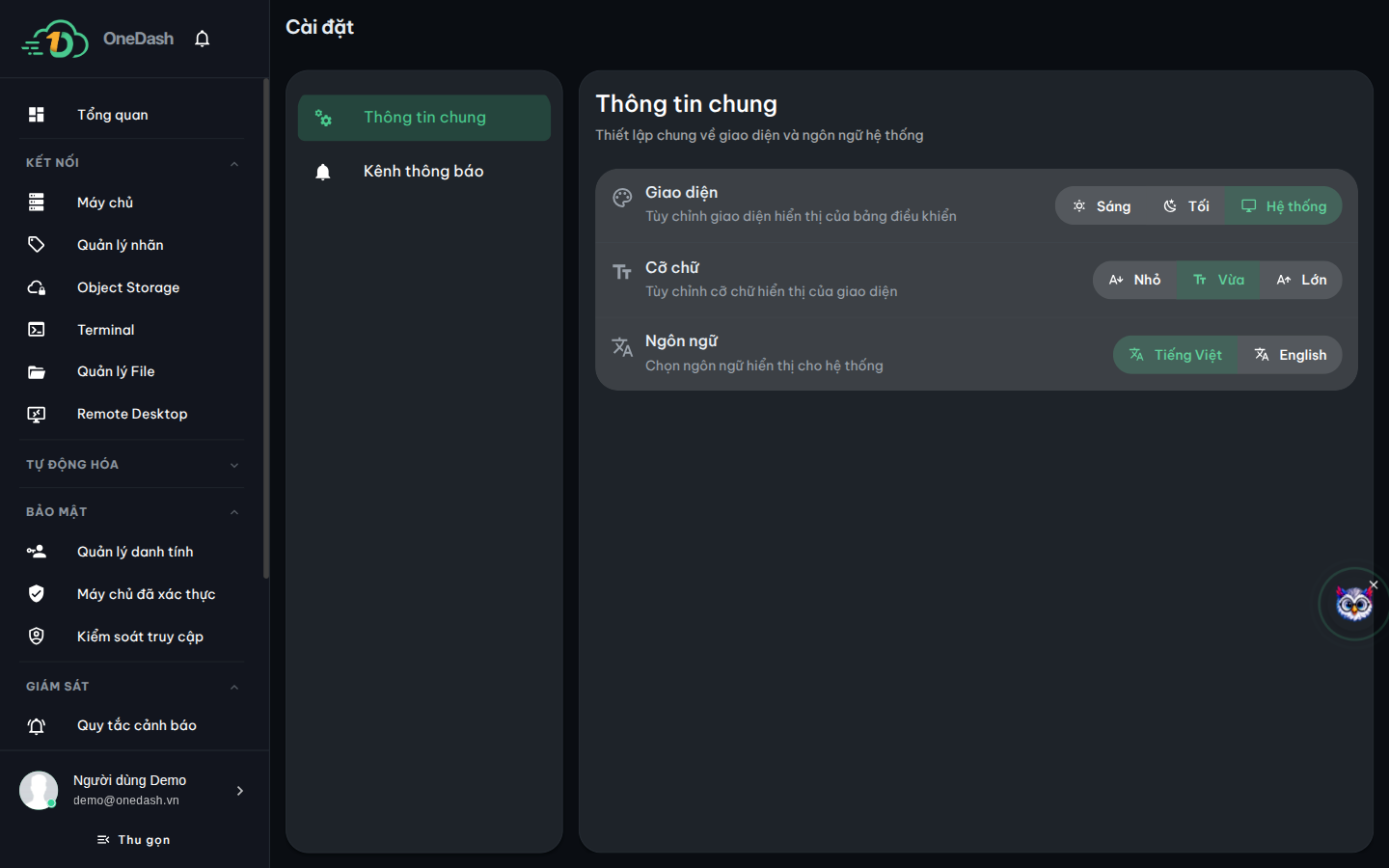Set the font size to Lớn

point(1301,280)
